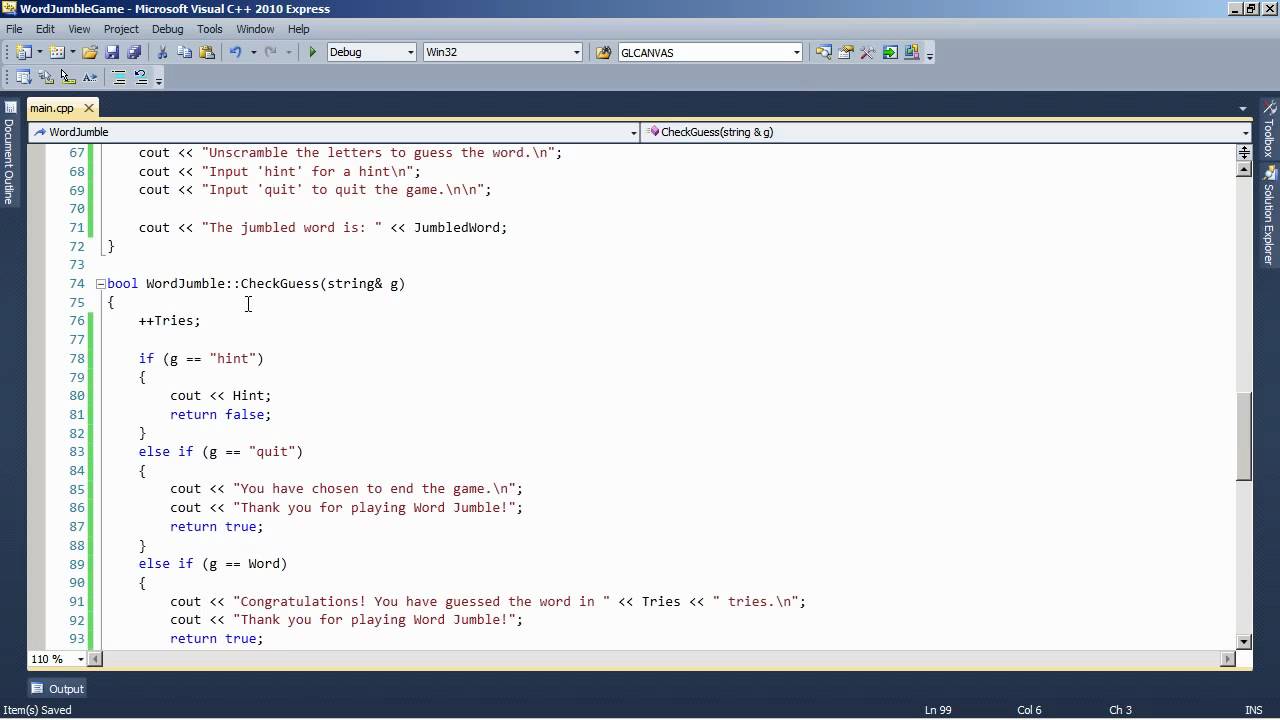Open the Debug menu
1280x720 pixels.
click(x=167, y=29)
